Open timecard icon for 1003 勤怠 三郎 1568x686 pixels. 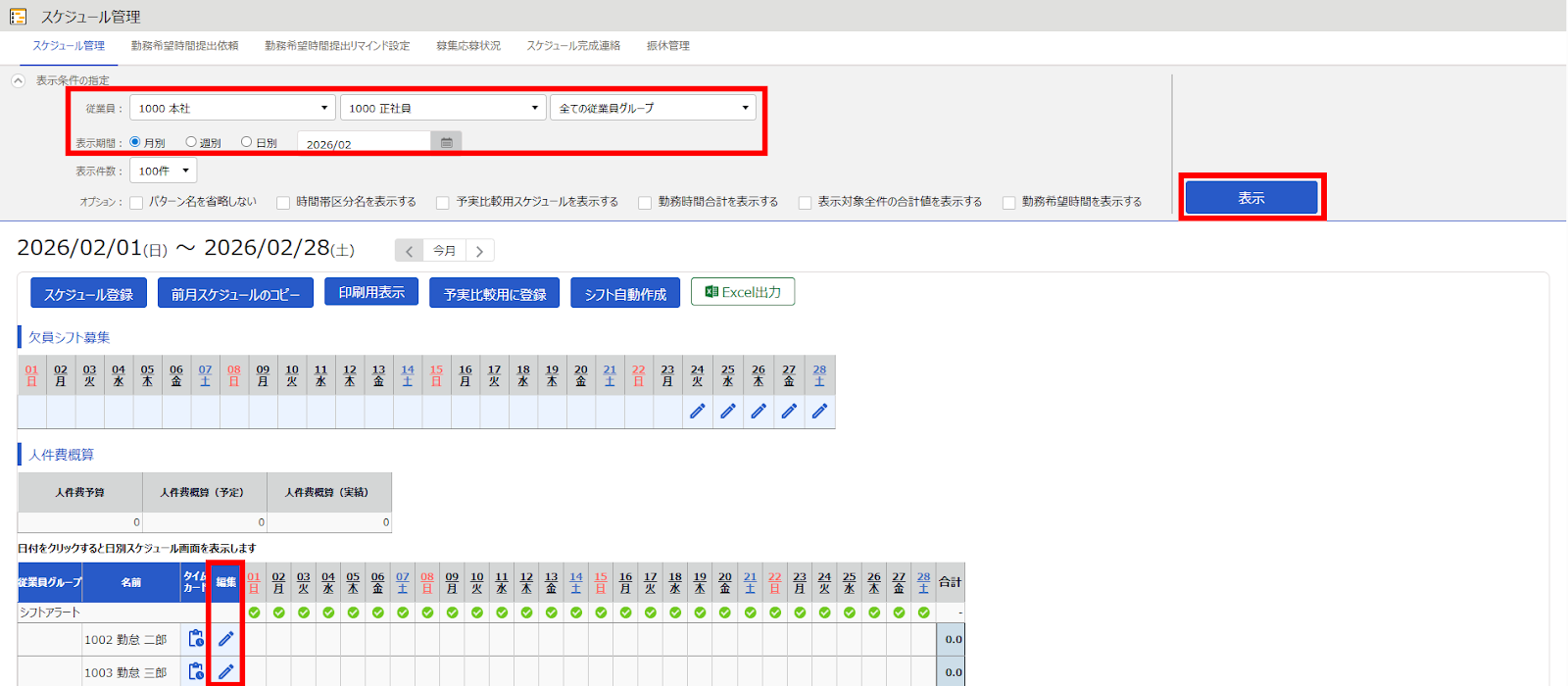[x=196, y=672]
